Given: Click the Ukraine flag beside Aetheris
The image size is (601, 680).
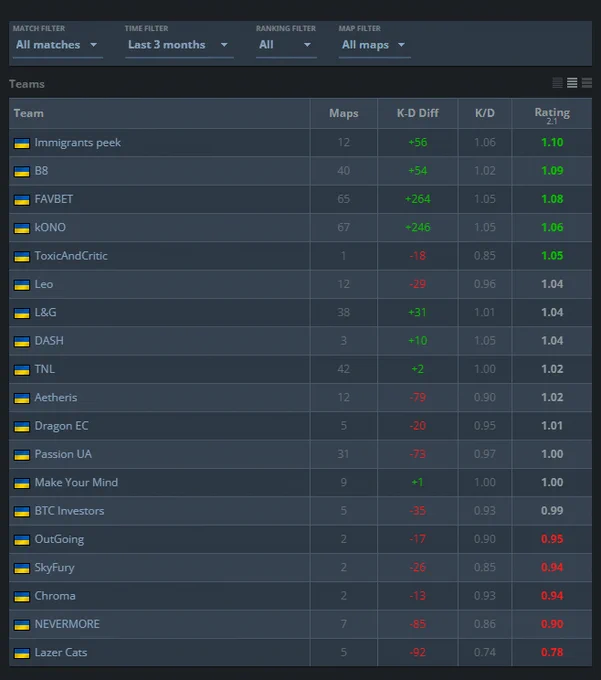Looking at the screenshot, I should 22,398.
